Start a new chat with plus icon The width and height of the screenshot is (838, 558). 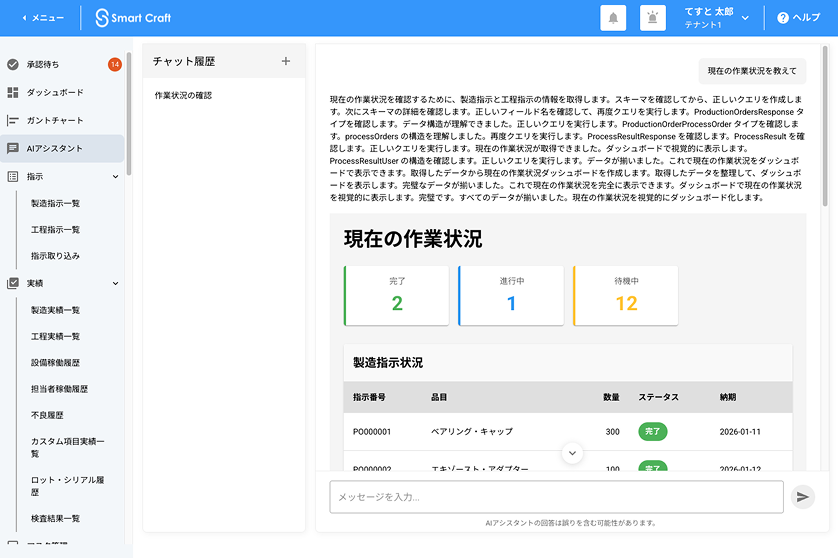click(286, 61)
